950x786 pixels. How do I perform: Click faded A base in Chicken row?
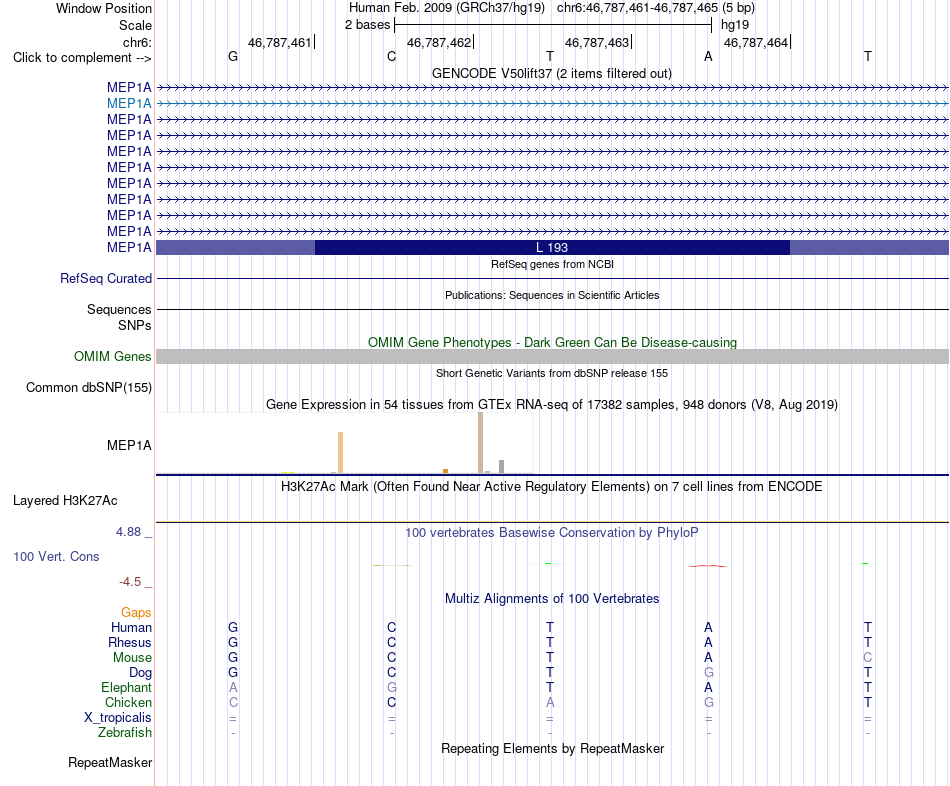click(550, 702)
